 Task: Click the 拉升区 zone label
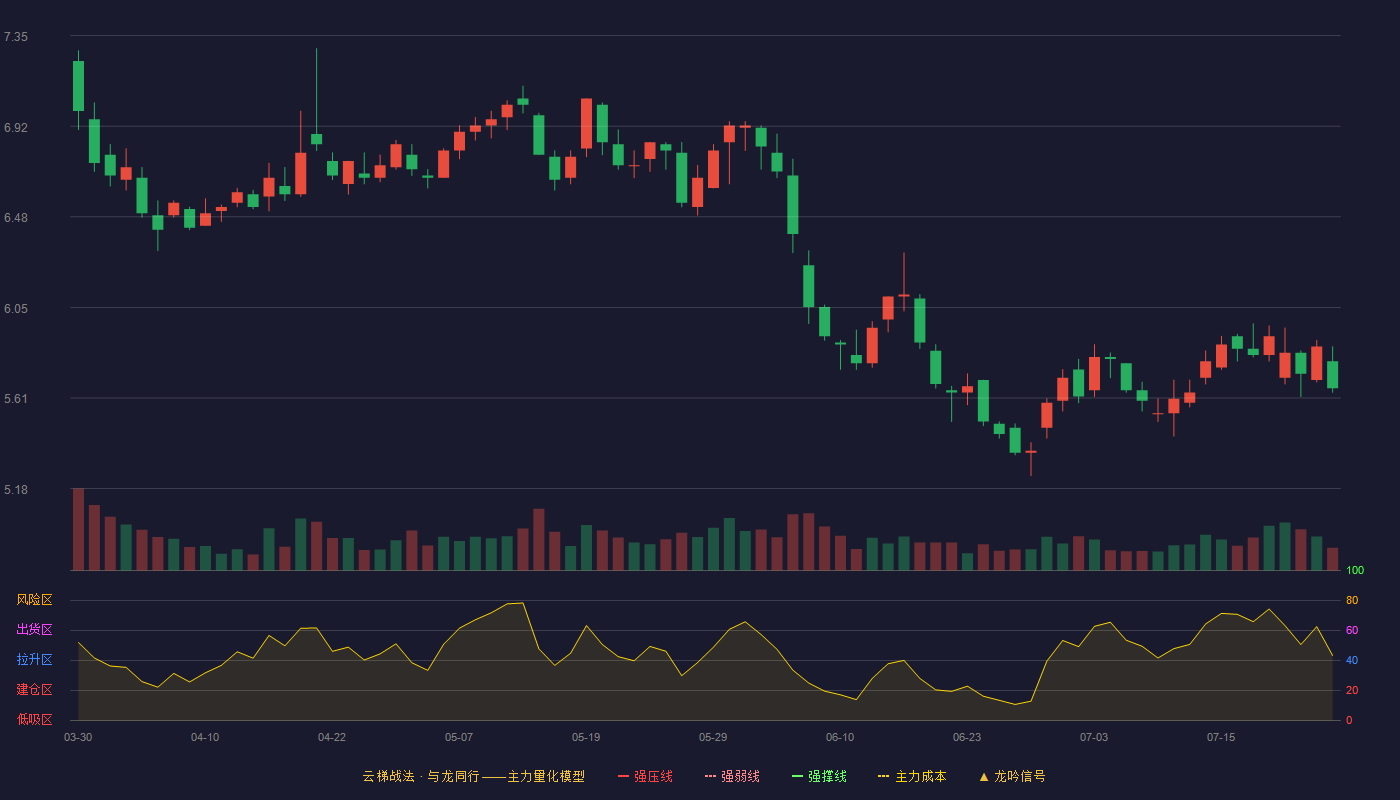point(34,660)
